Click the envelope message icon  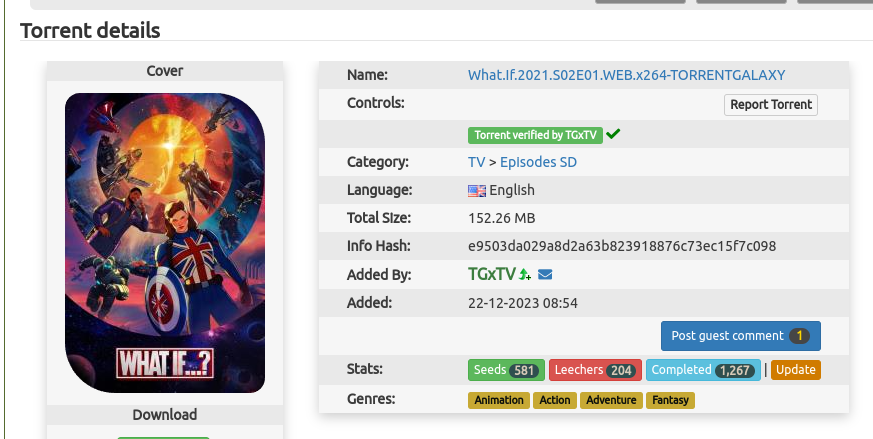click(x=545, y=274)
